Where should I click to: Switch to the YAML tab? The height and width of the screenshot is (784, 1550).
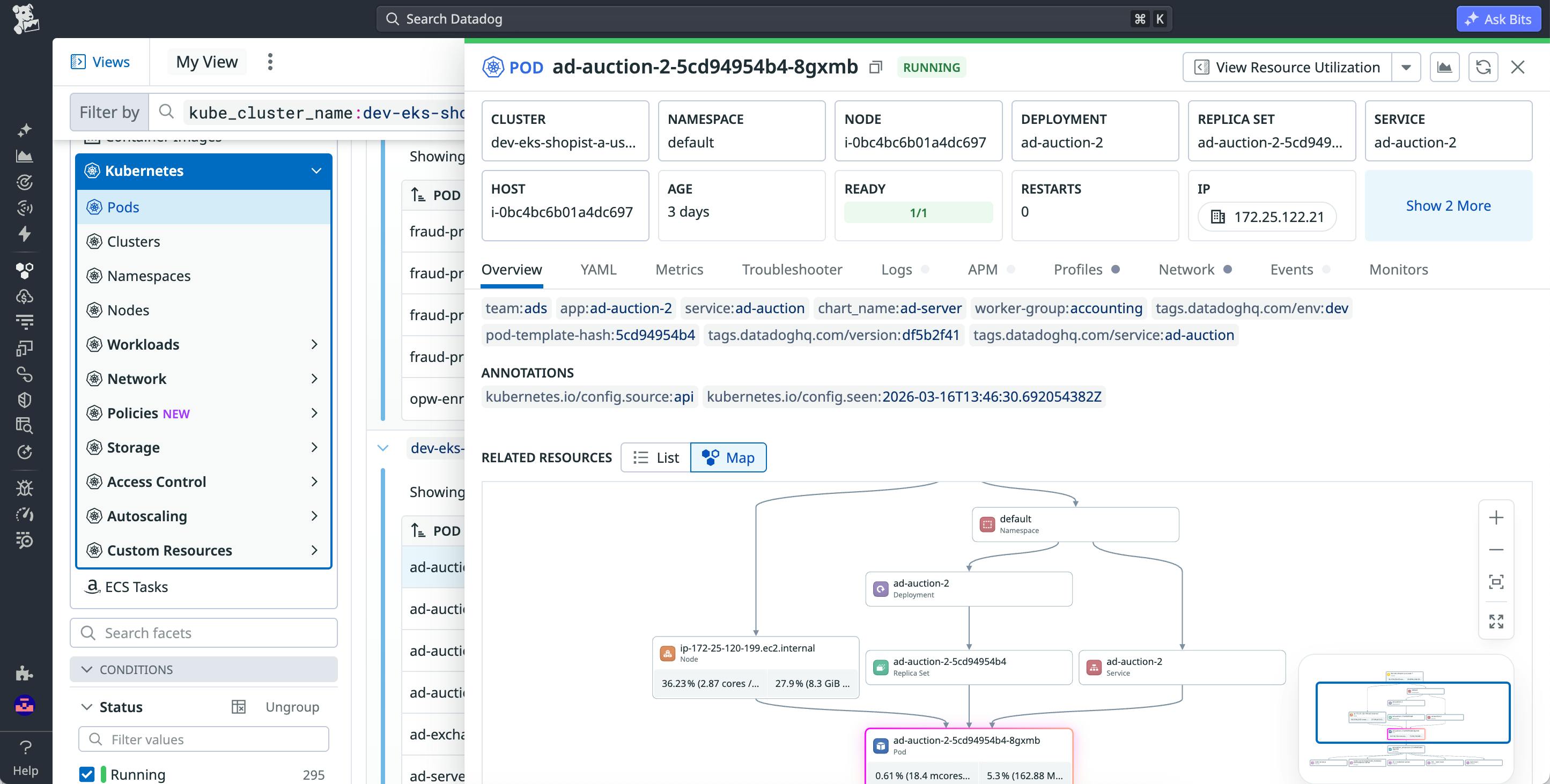coord(598,270)
